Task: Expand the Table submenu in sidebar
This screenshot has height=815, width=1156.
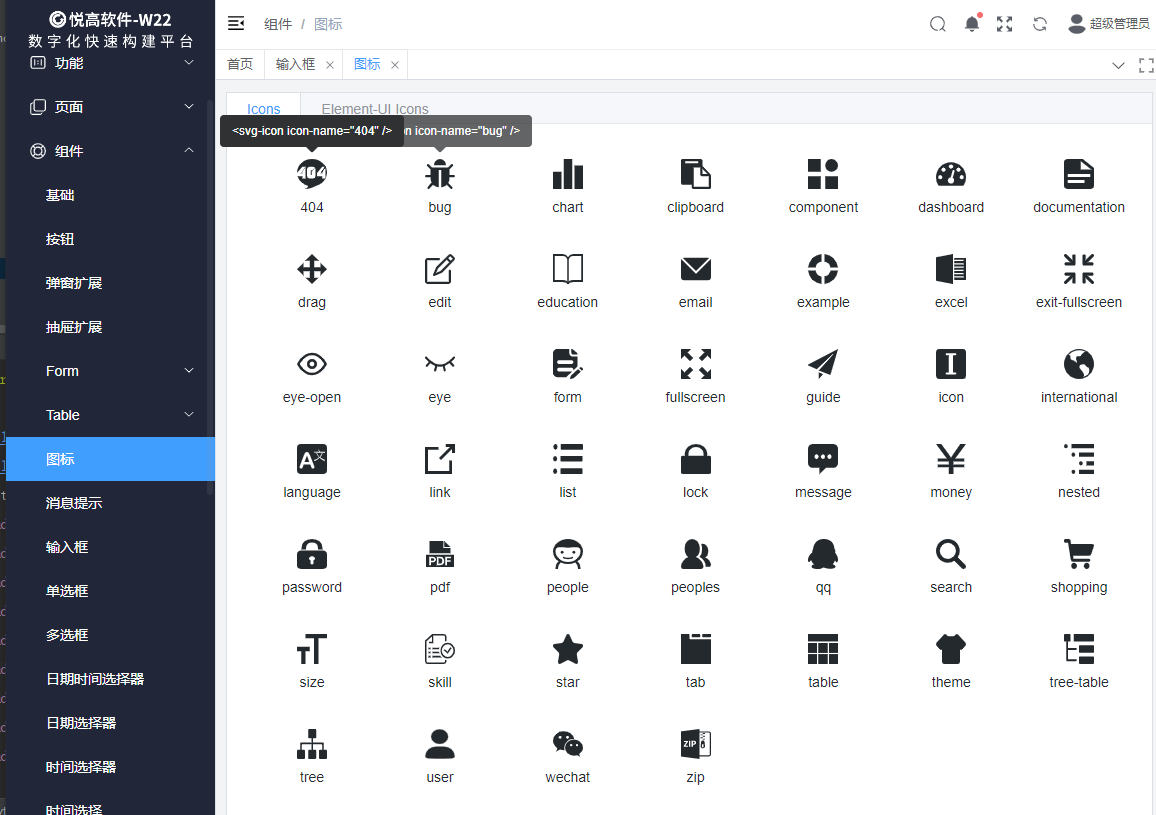Action: (120, 415)
